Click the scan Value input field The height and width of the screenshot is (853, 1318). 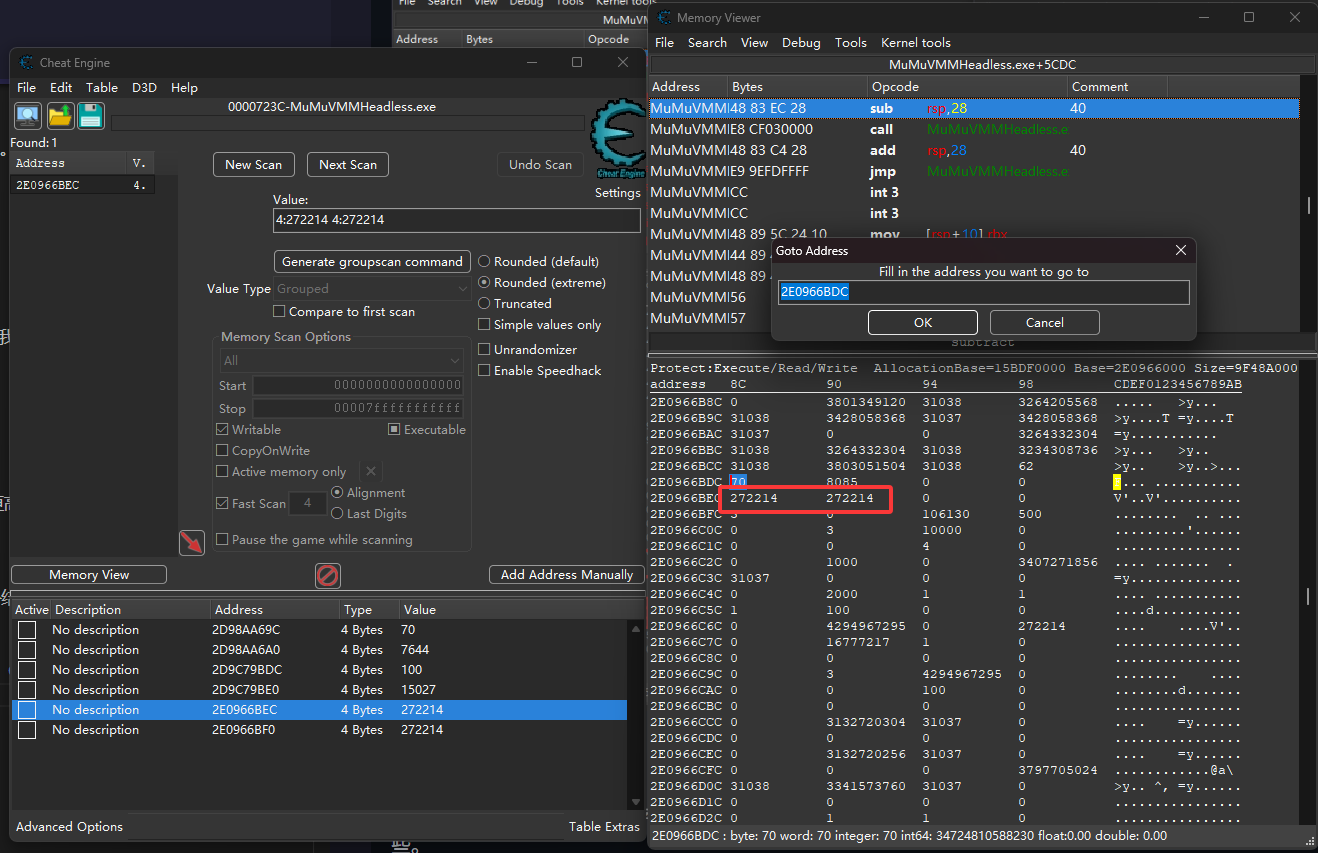pyautogui.click(x=457, y=220)
